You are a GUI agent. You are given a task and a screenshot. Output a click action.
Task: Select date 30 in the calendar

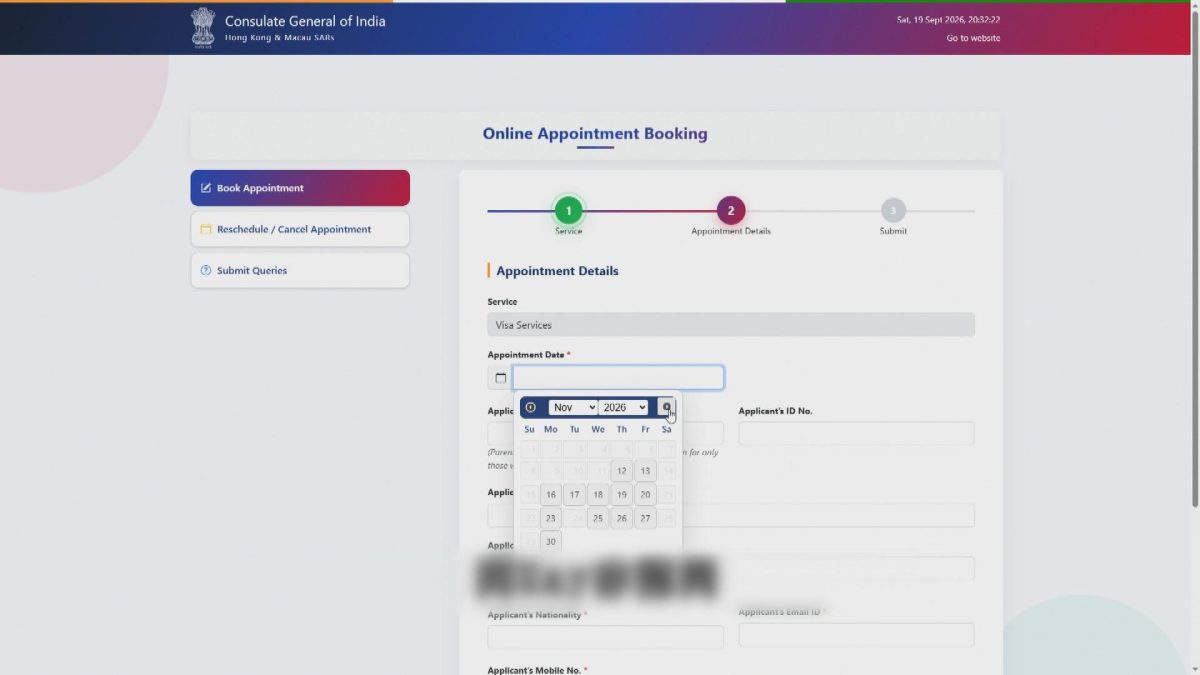click(550, 542)
